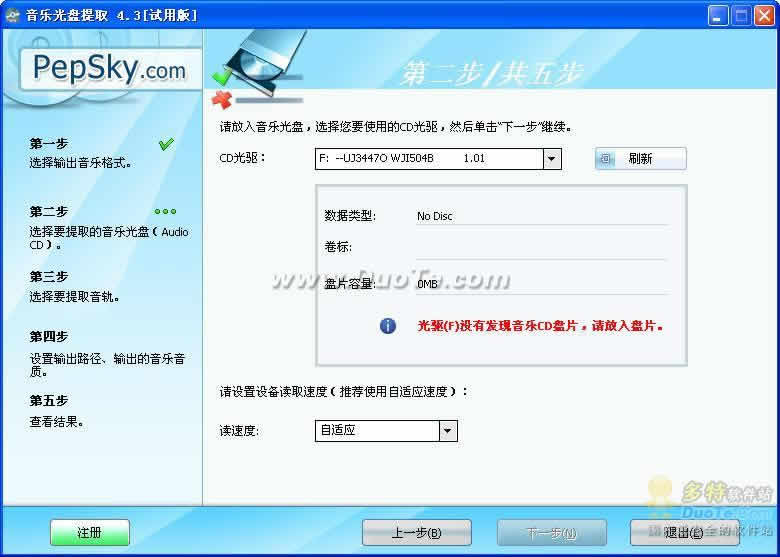The width and height of the screenshot is (780, 557).
Task: Click the 数据类型 label
Action: coord(350,216)
